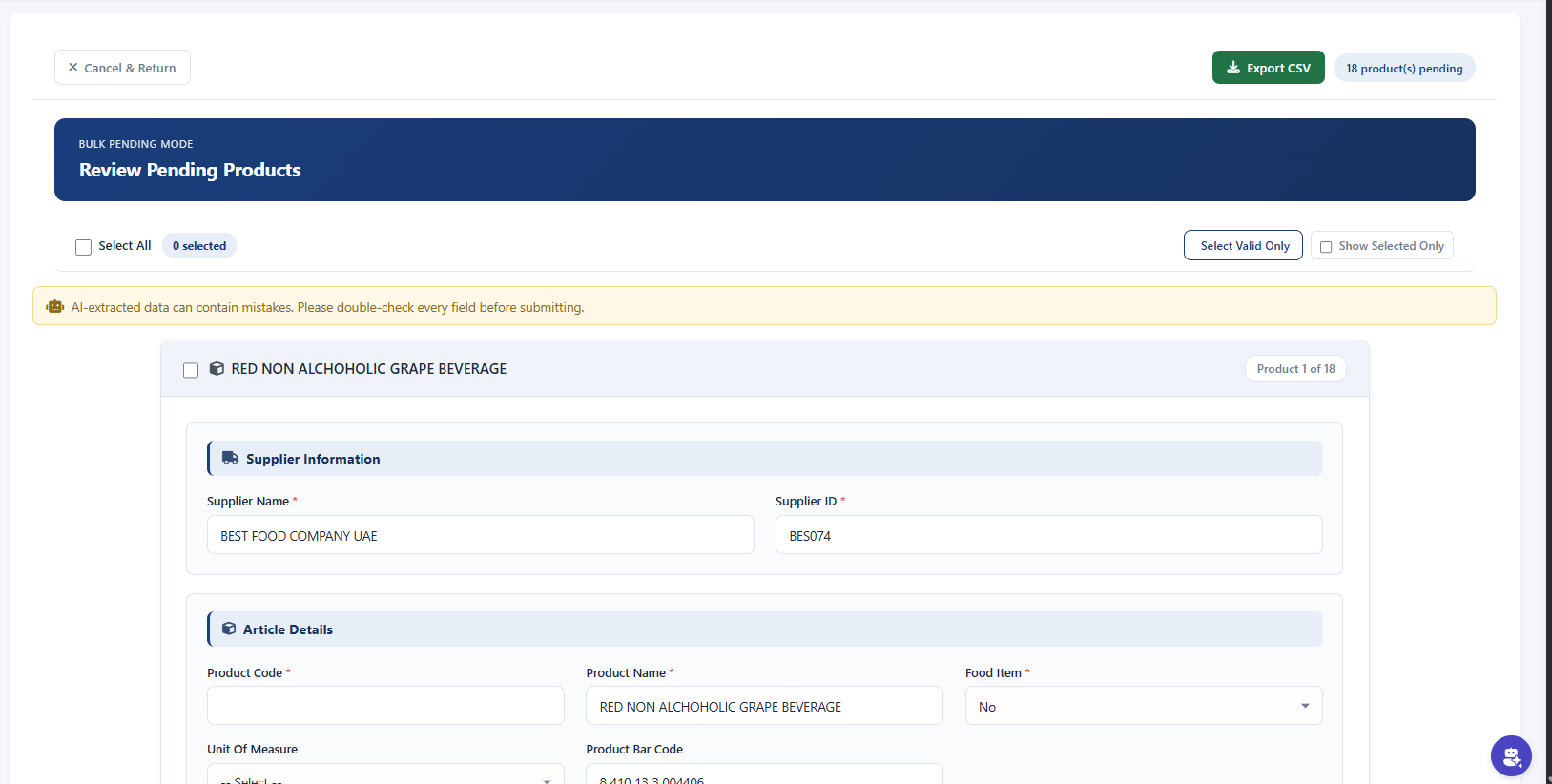Click the robot icon in AI warning banner
The width and height of the screenshot is (1552, 784).
[55, 306]
